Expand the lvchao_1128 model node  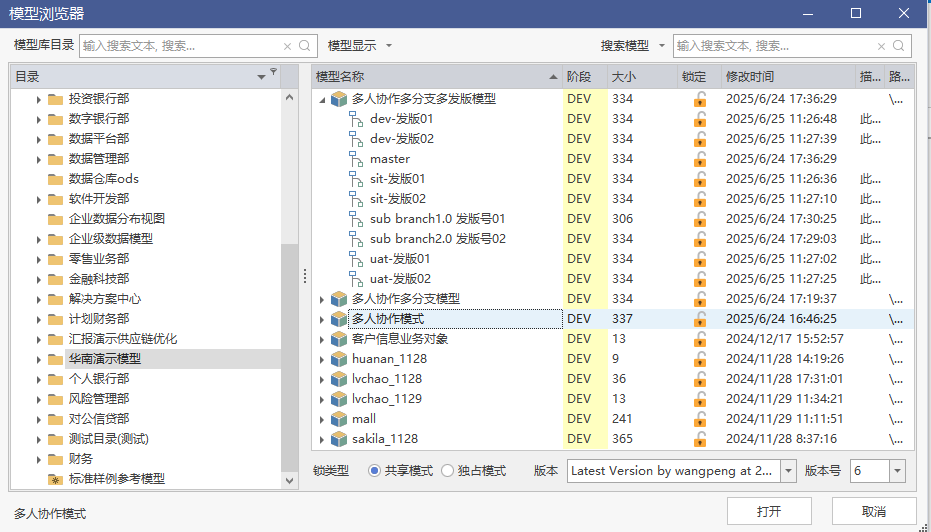click(x=322, y=379)
